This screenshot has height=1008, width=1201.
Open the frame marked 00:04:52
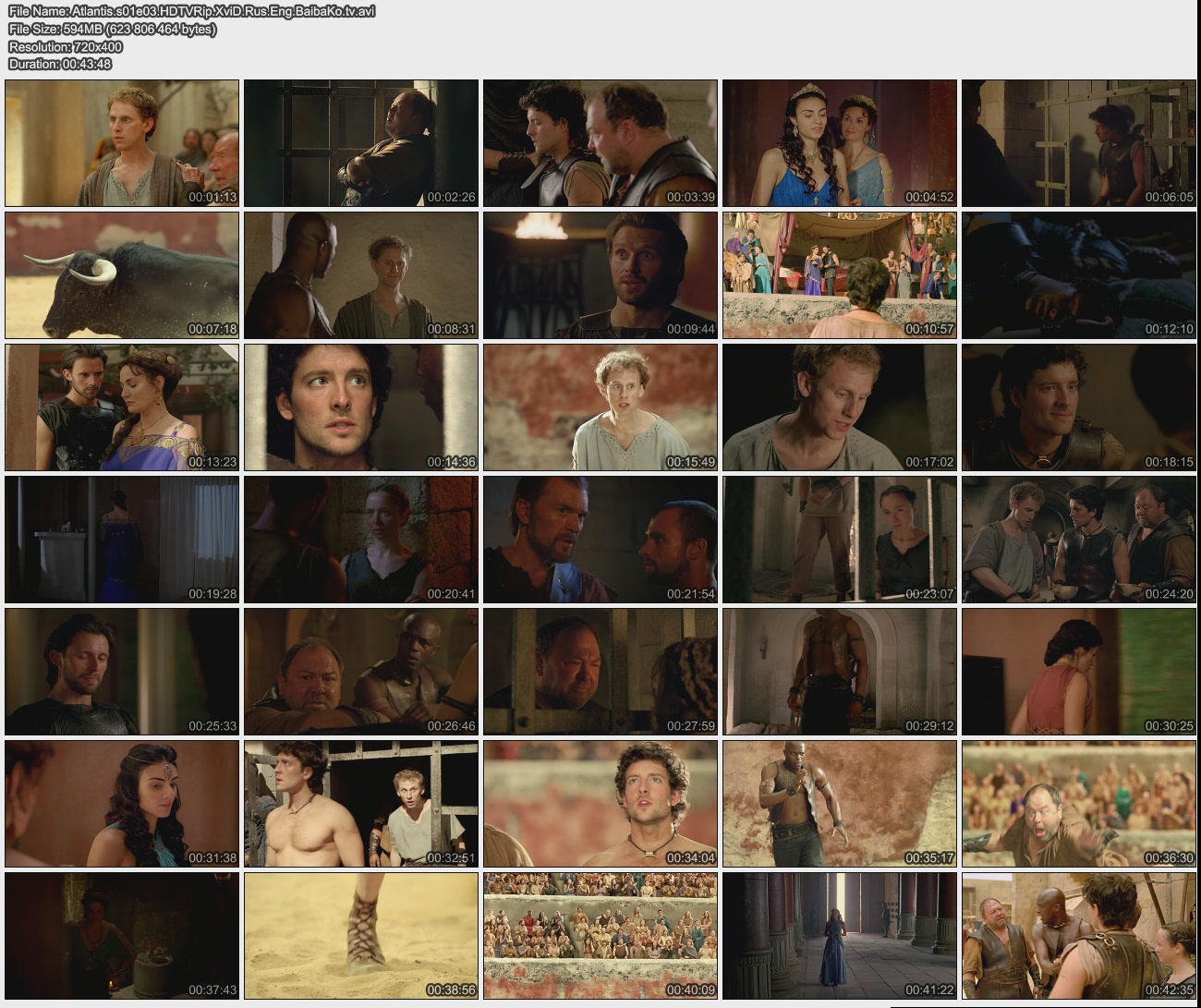[839, 143]
